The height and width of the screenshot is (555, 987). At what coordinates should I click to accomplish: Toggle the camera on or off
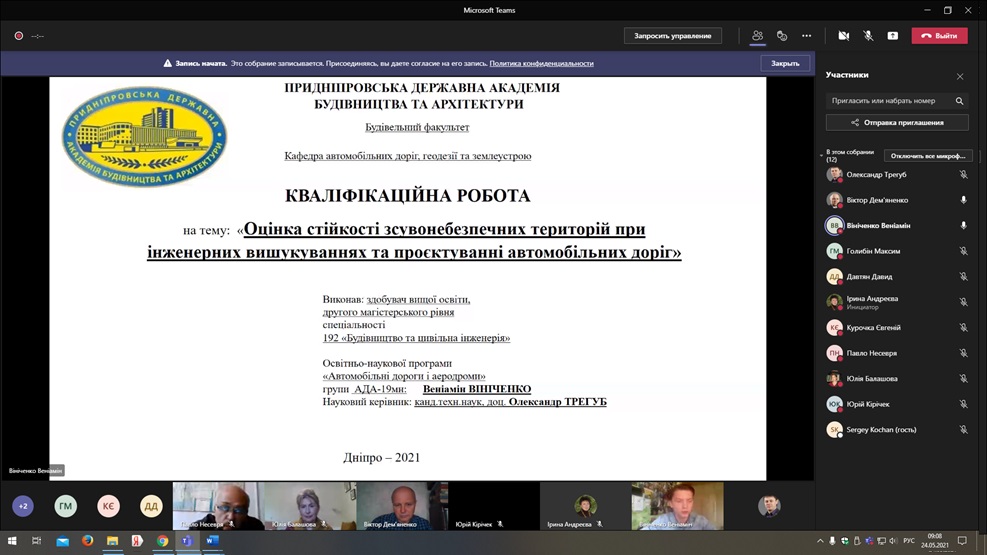843,36
